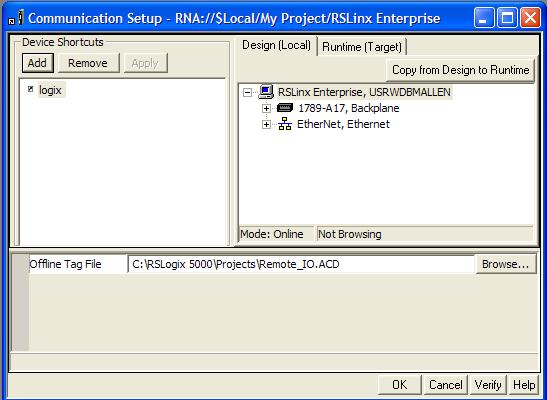Expand the EtherNet, Ethernet node
547x400 pixels.
[266, 124]
